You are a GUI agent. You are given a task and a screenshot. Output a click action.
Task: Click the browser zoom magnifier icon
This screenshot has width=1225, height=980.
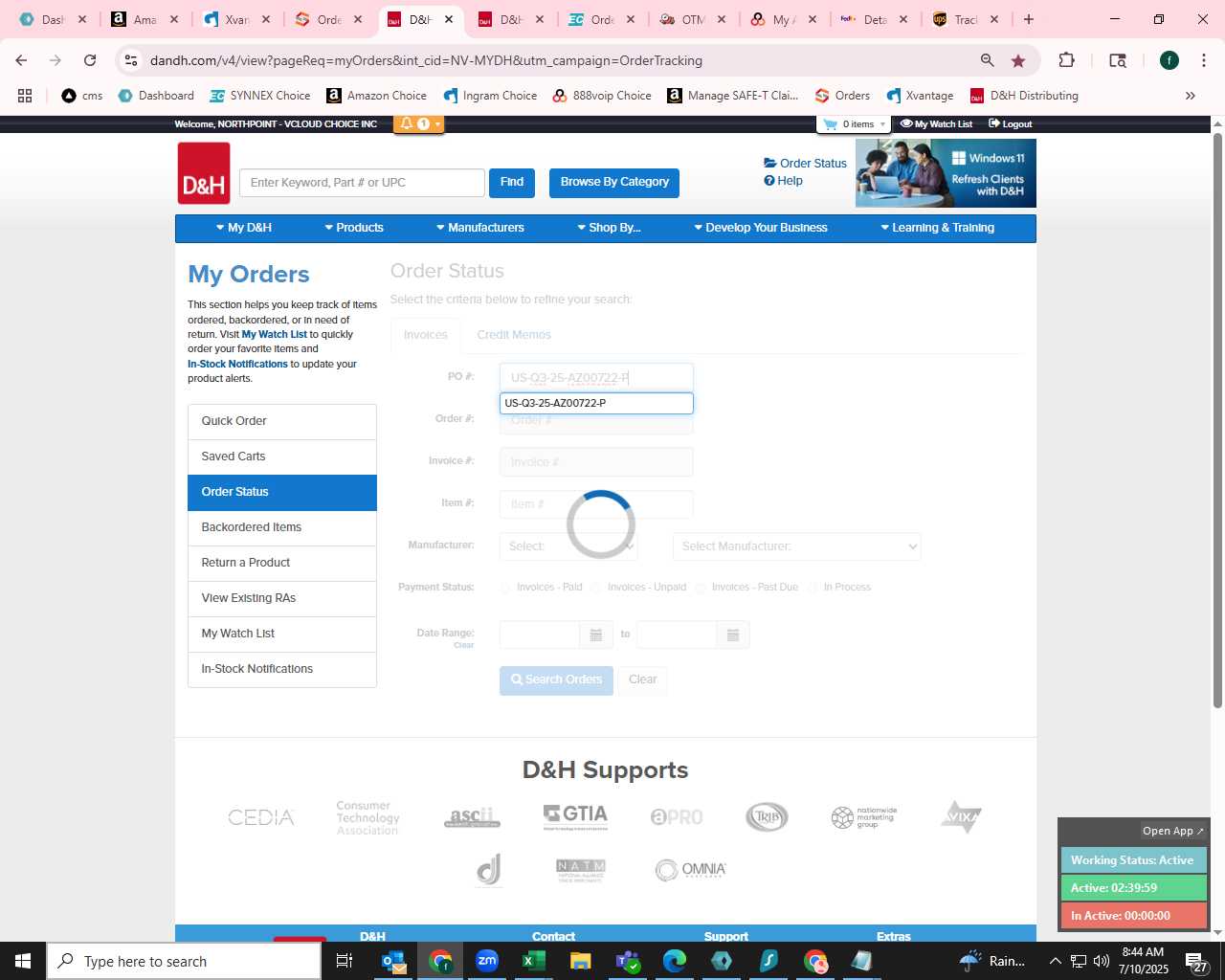click(x=987, y=60)
